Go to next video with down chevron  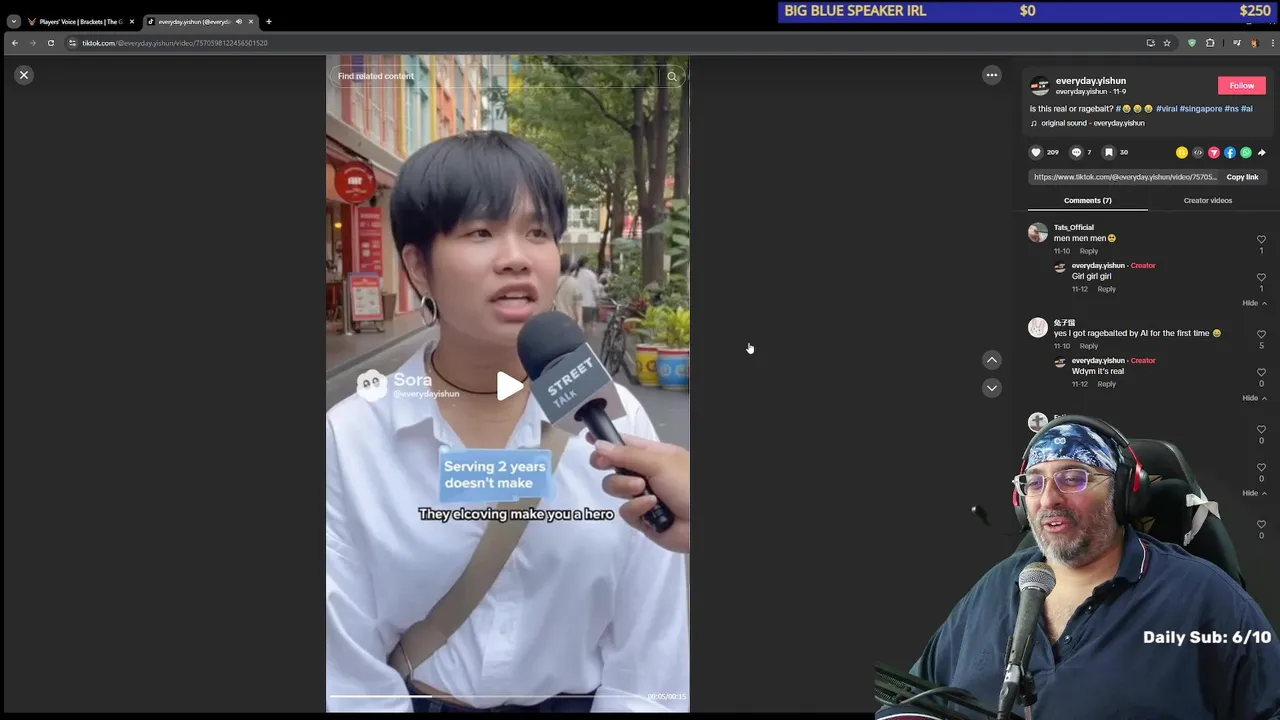point(992,388)
